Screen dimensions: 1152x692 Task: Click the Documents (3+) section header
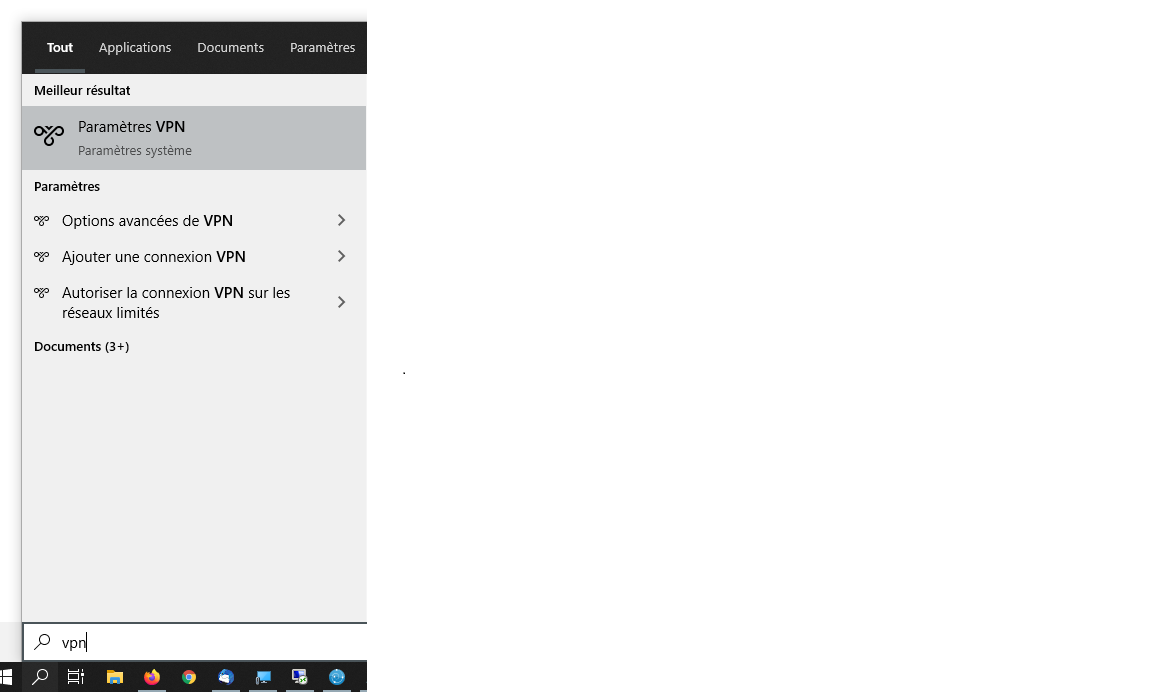(x=81, y=346)
